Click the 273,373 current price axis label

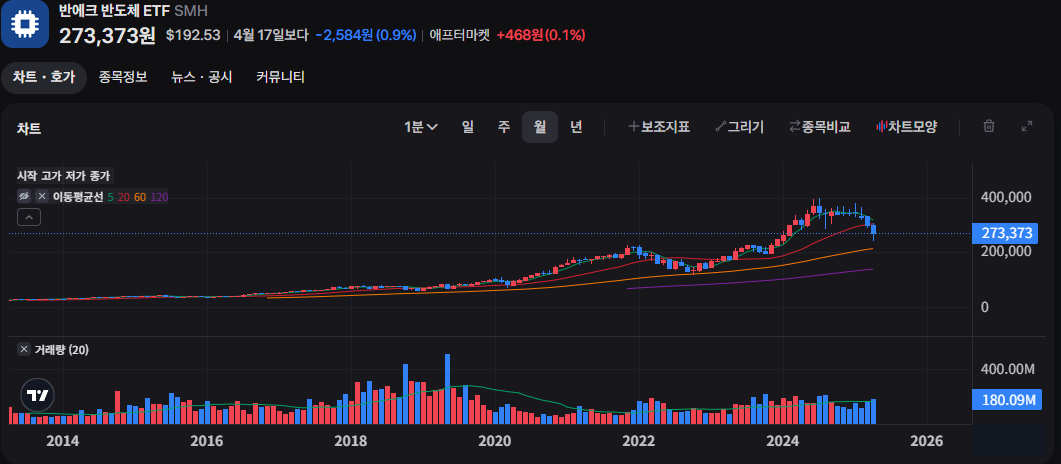pos(1004,234)
